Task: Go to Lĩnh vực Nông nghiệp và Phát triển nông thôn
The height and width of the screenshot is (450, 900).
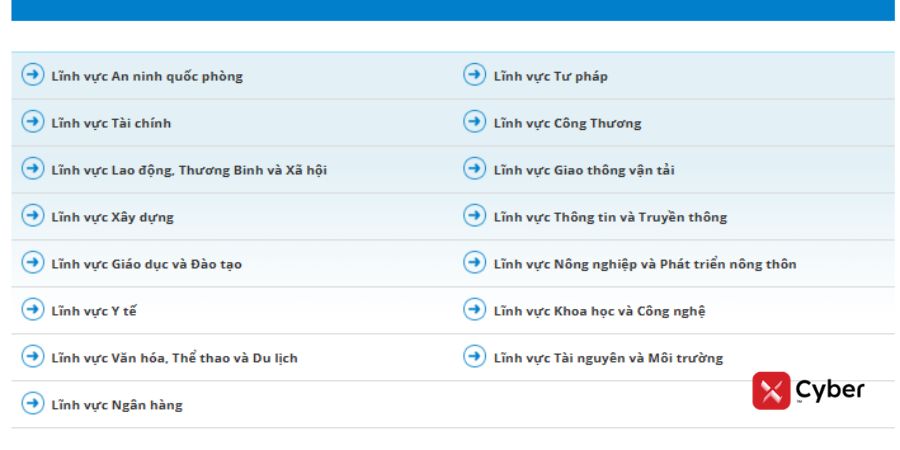Action: pyautogui.click(x=645, y=264)
